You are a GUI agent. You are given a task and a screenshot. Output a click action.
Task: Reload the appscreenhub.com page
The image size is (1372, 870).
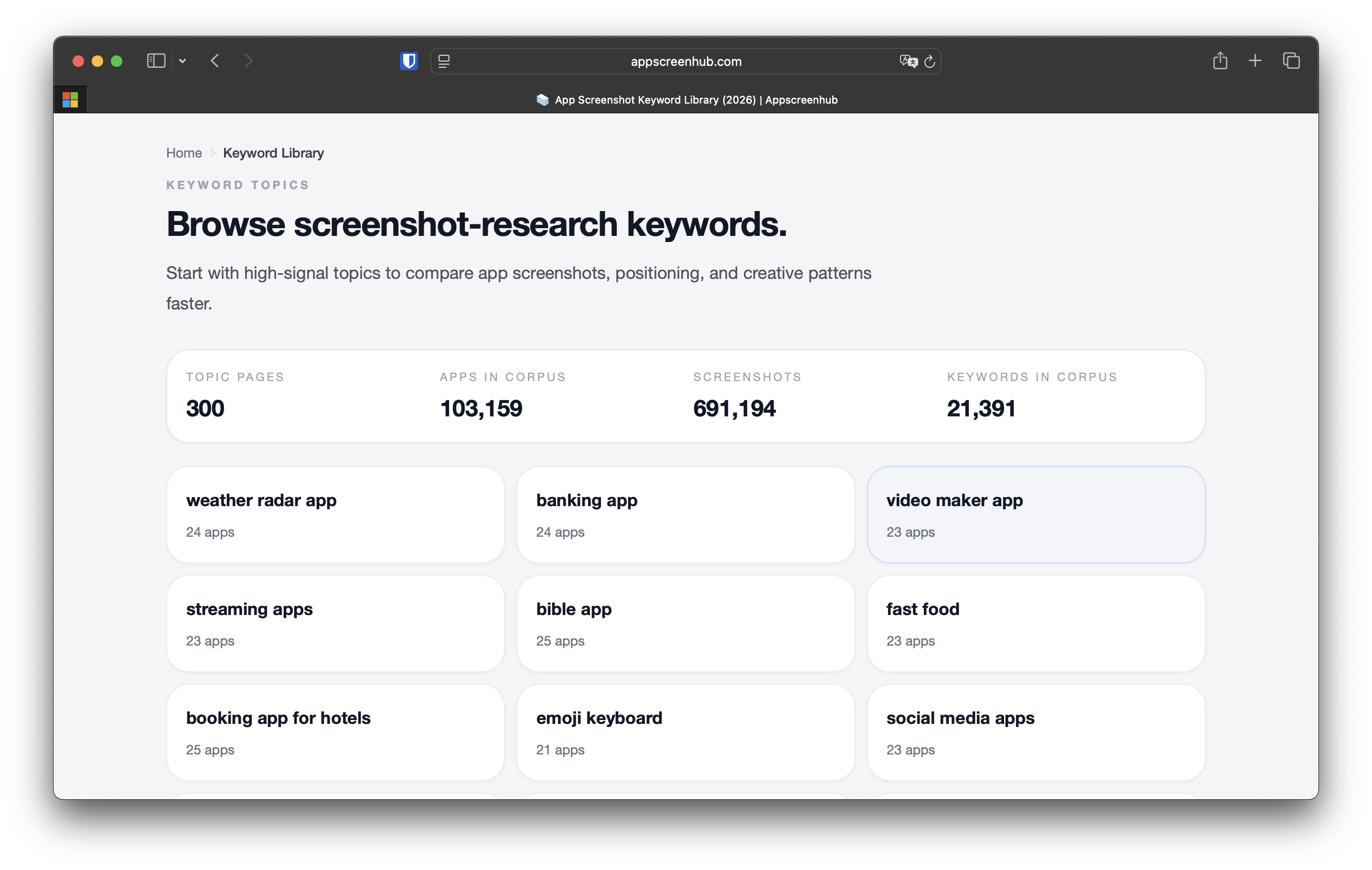point(929,62)
